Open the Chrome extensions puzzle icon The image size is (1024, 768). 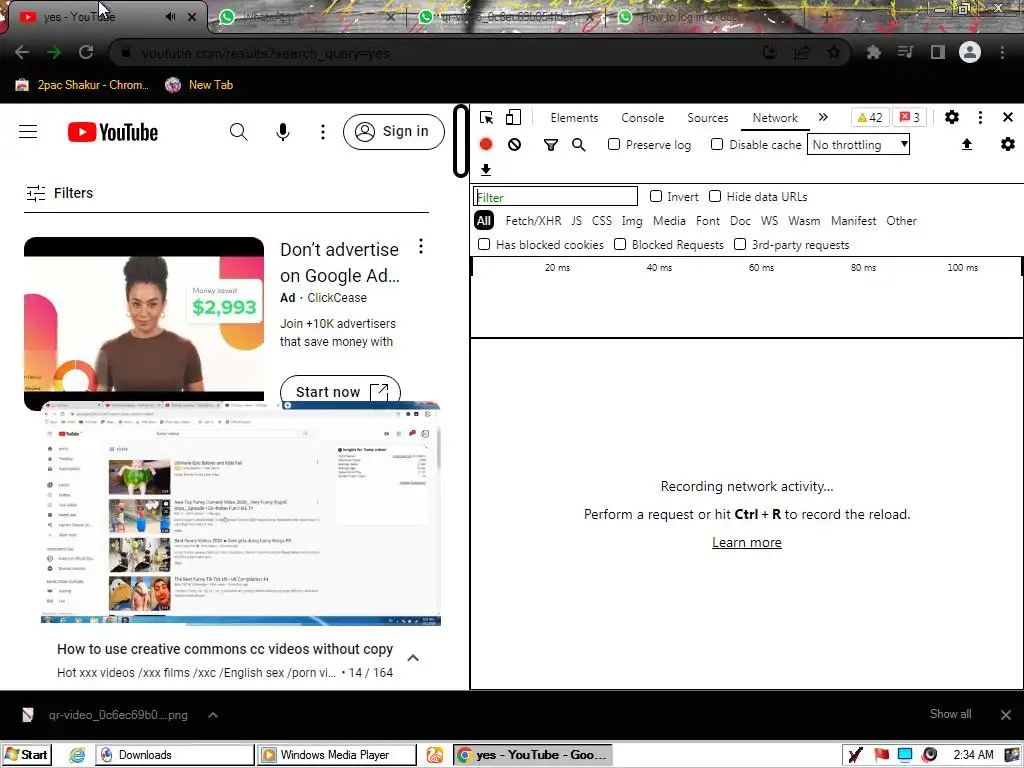tap(874, 52)
